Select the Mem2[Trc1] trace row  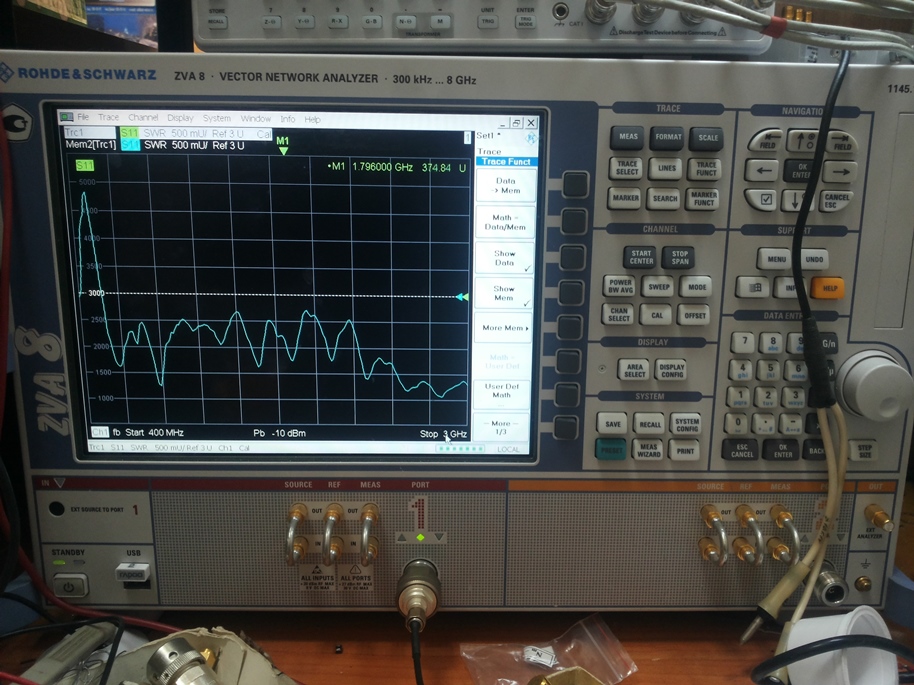pos(90,145)
